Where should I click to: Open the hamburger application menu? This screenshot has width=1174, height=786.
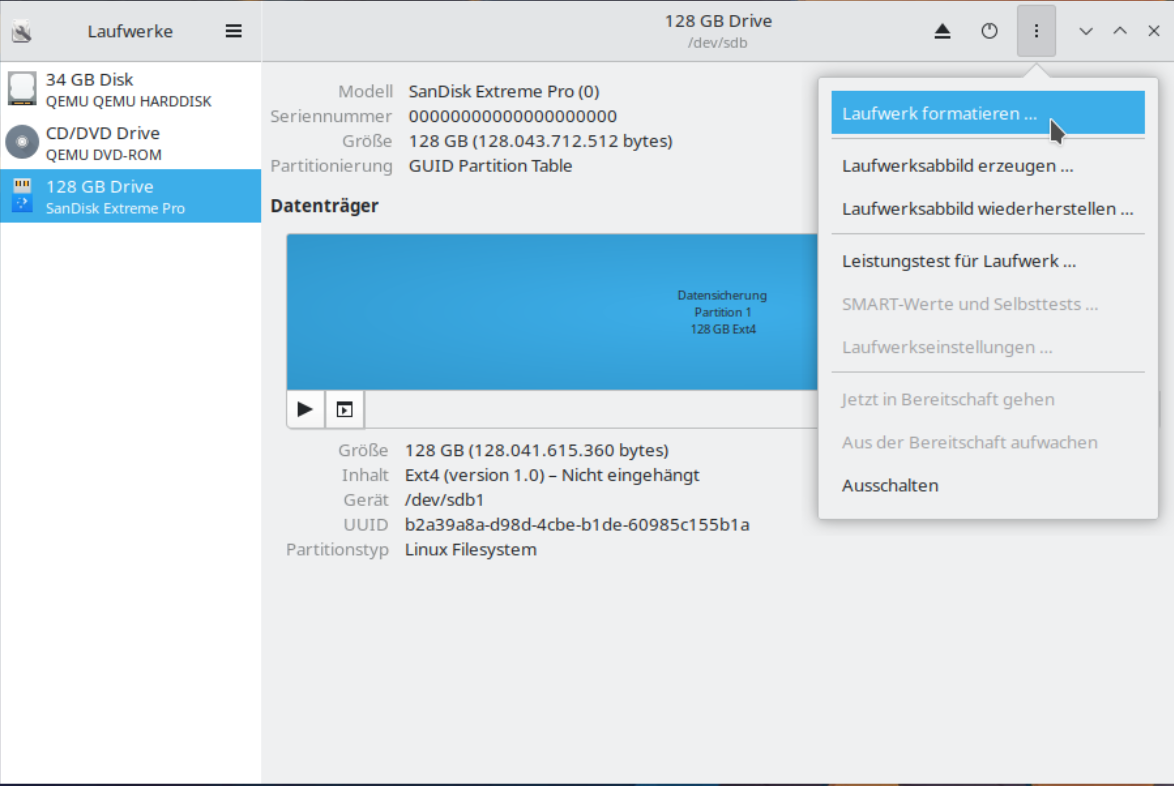233,31
